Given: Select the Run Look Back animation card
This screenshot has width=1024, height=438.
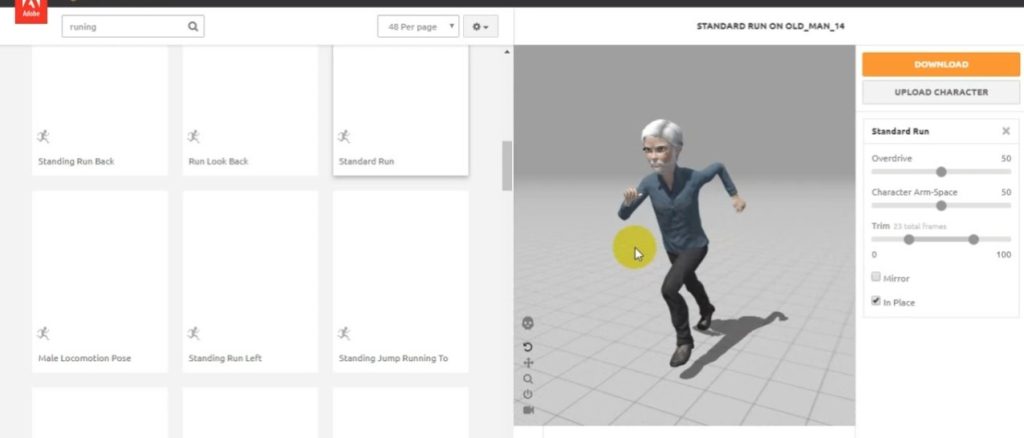Looking at the screenshot, I should point(250,110).
